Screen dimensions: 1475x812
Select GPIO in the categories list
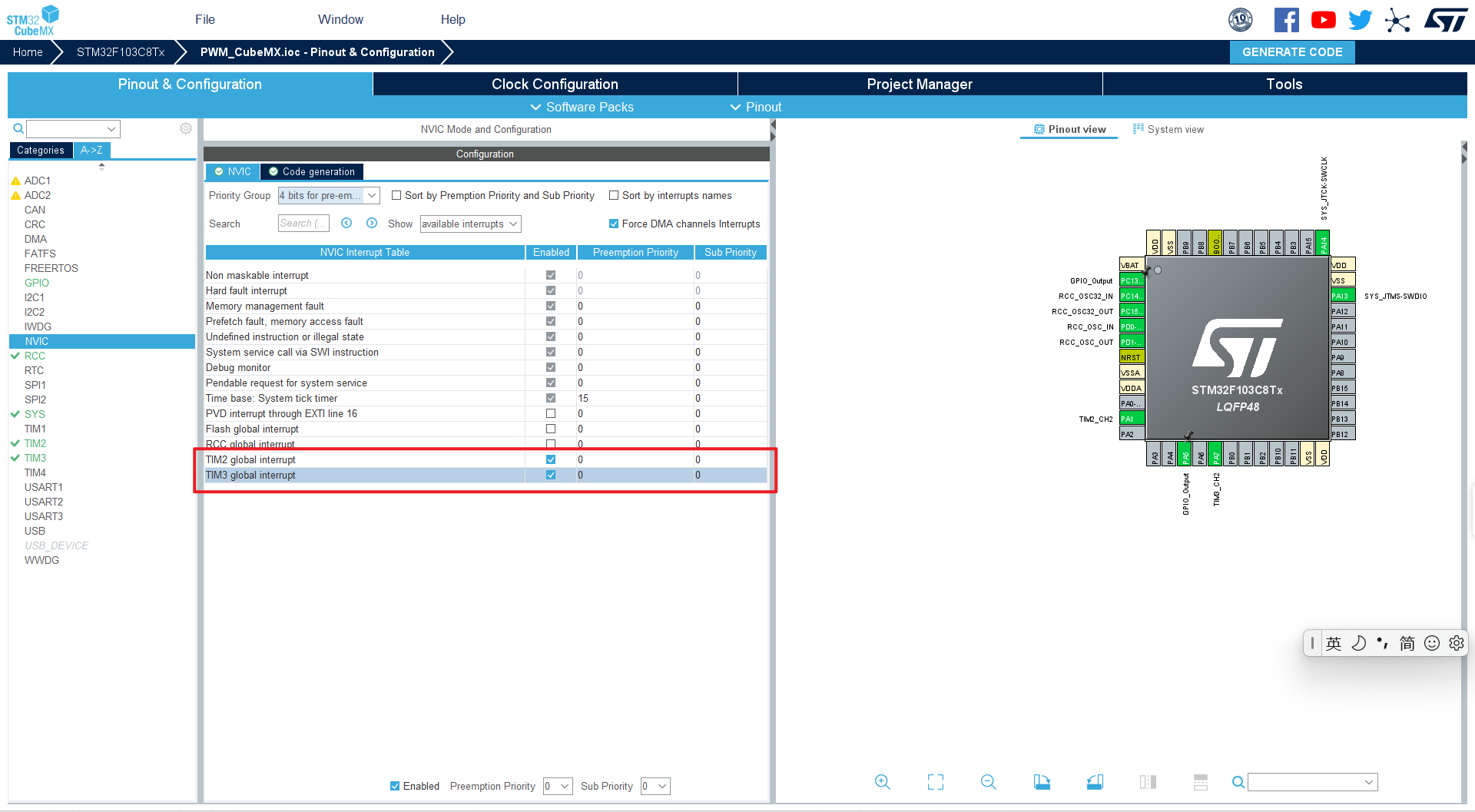coord(37,283)
